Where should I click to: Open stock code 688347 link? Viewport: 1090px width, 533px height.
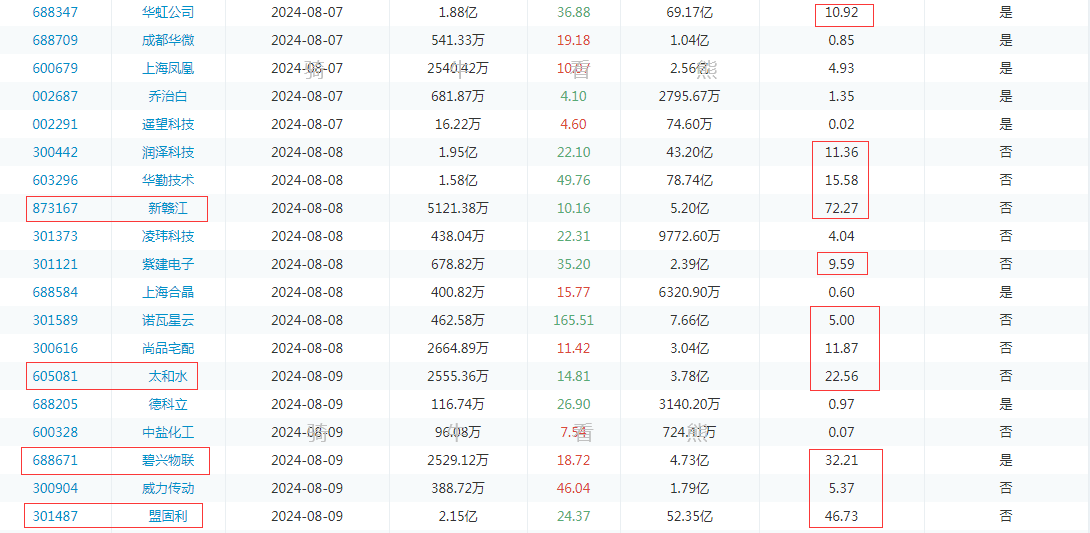coord(55,12)
